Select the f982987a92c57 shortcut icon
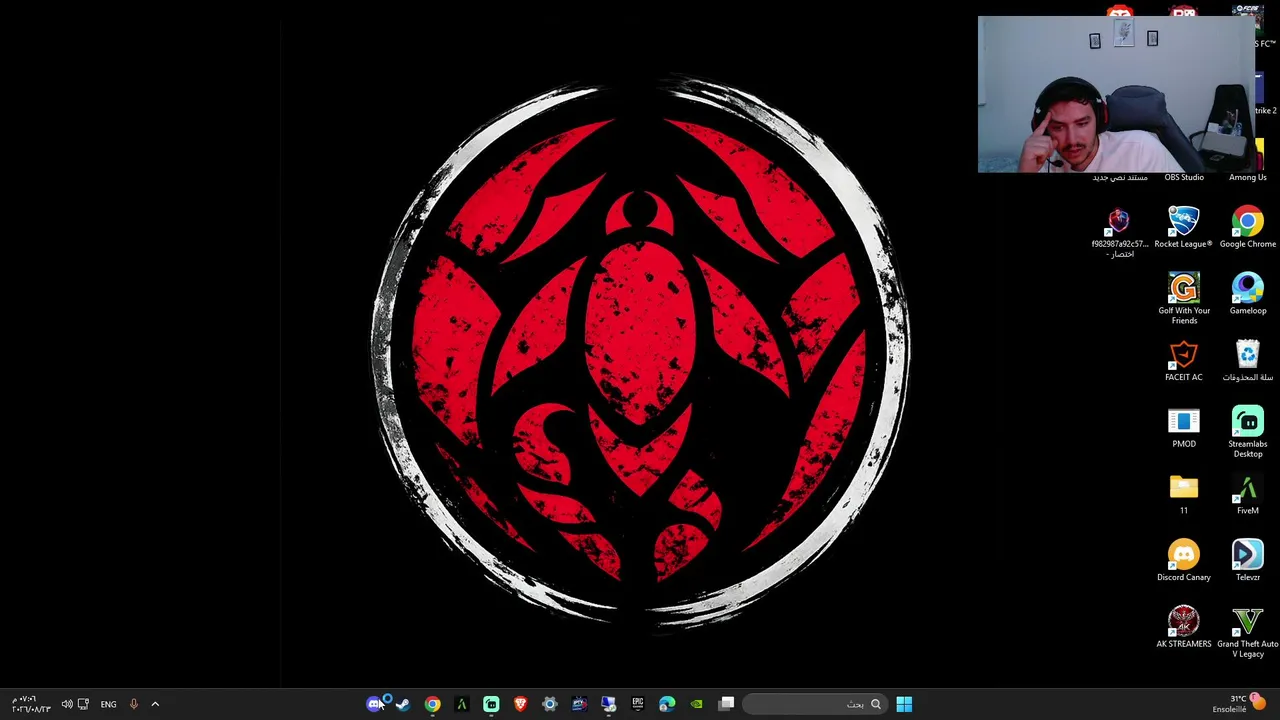This screenshot has height=720, width=1280. [x=1120, y=233]
